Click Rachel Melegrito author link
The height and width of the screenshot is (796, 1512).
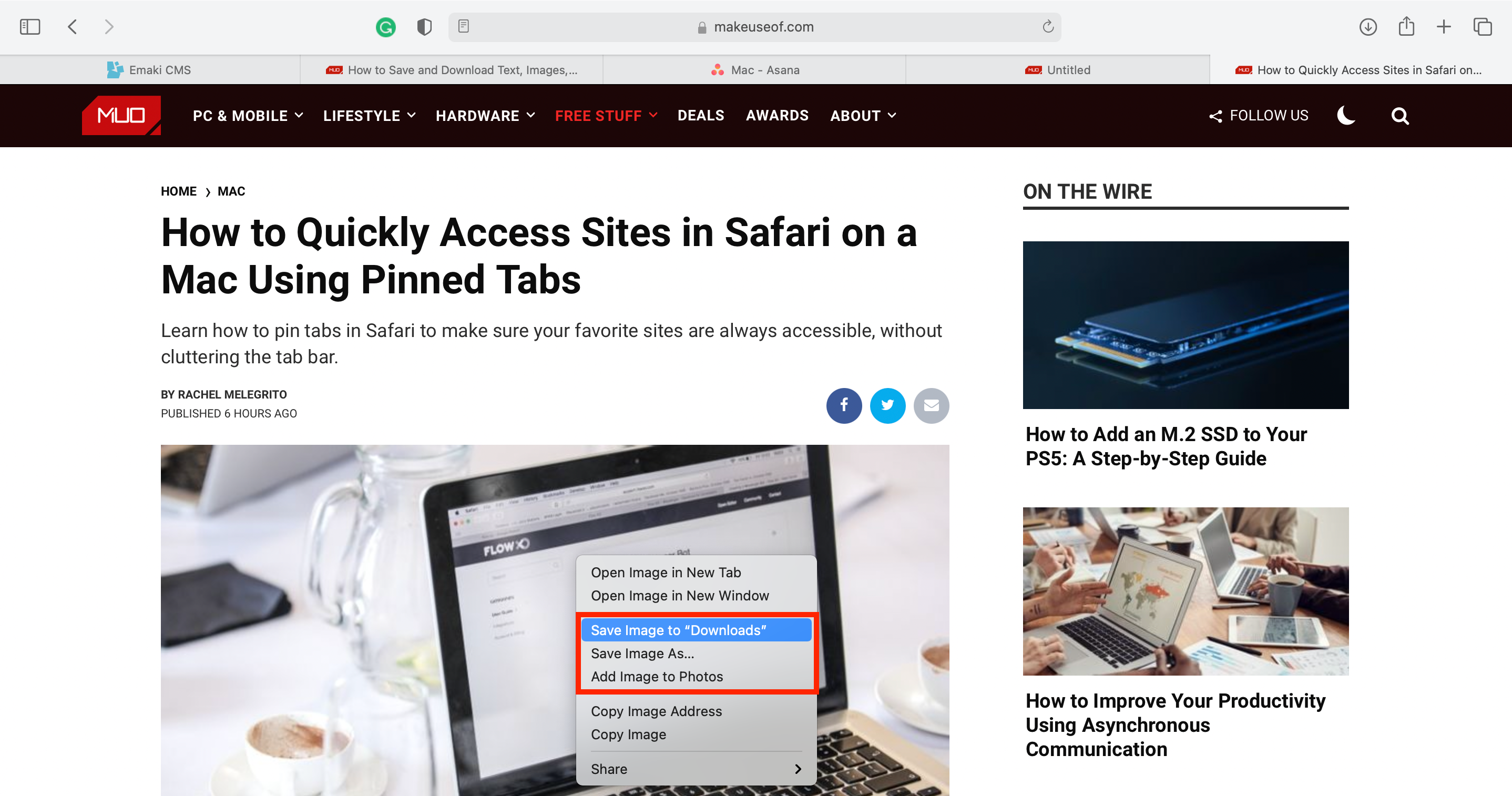pos(232,393)
